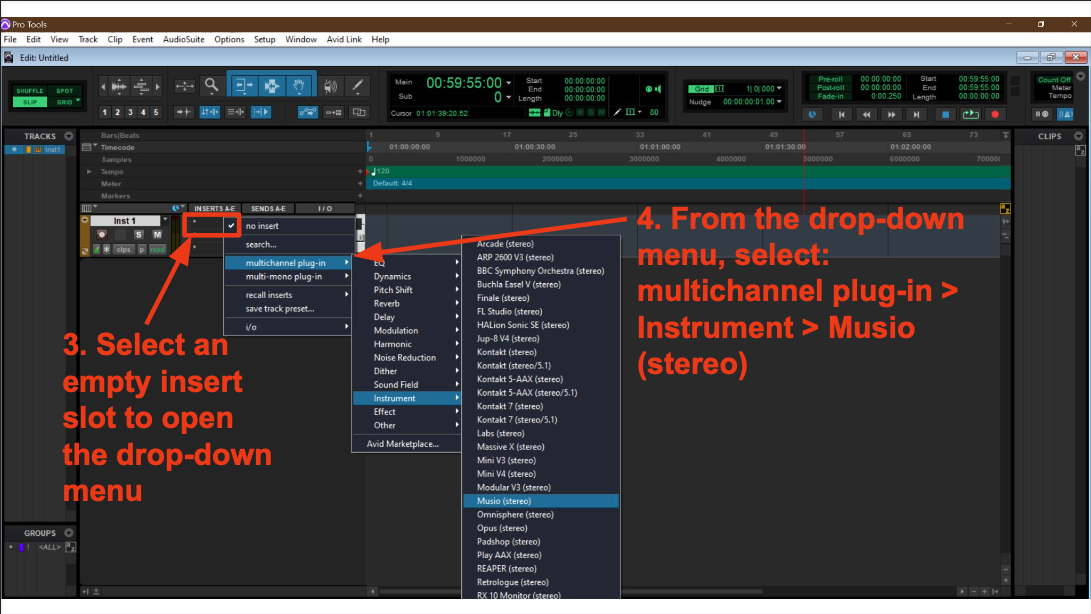The image size is (1091, 614).
Task: Click Go to End transport button
Action: tap(916, 114)
